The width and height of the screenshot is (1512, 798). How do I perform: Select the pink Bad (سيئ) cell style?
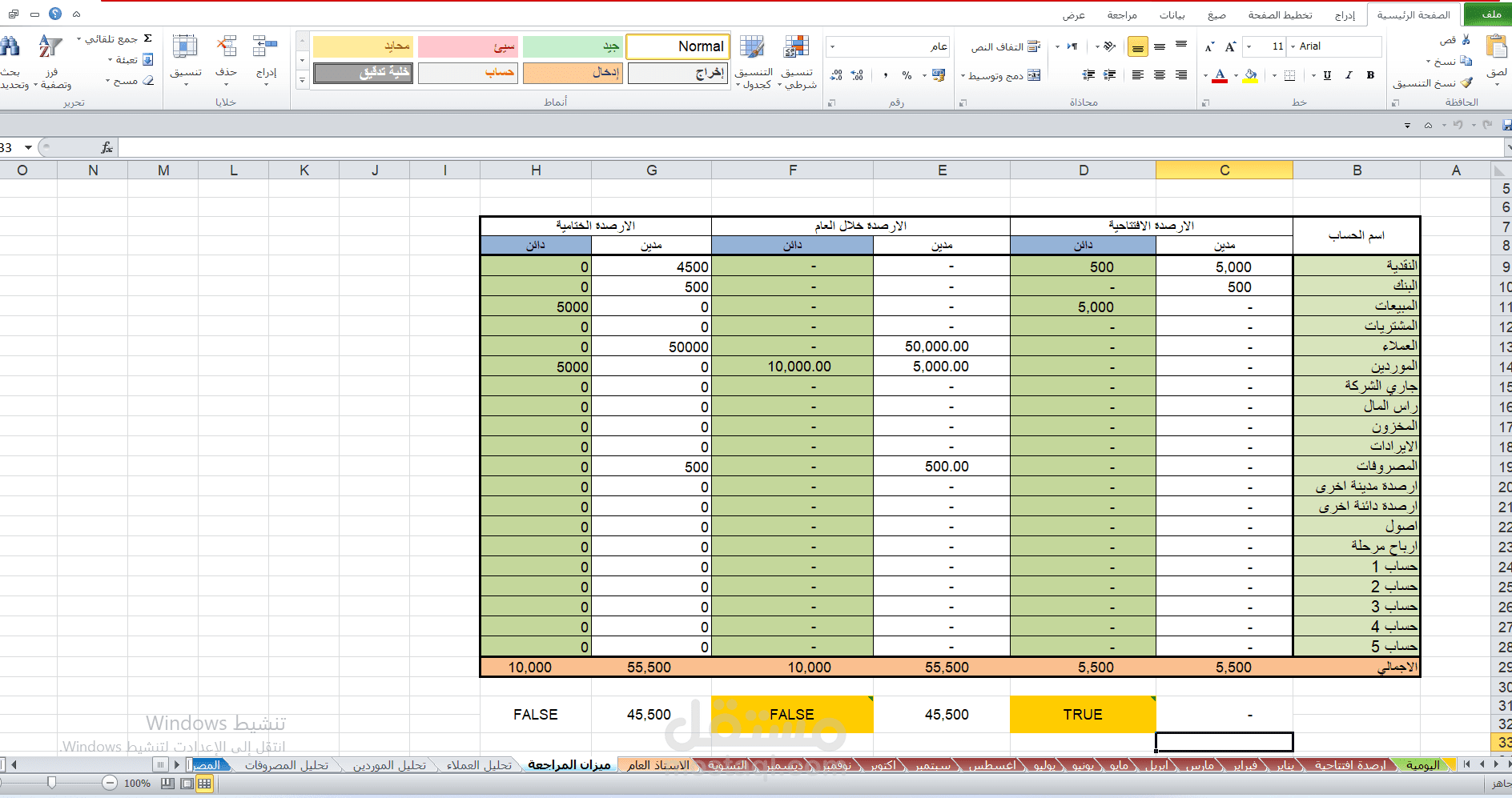(468, 46)
